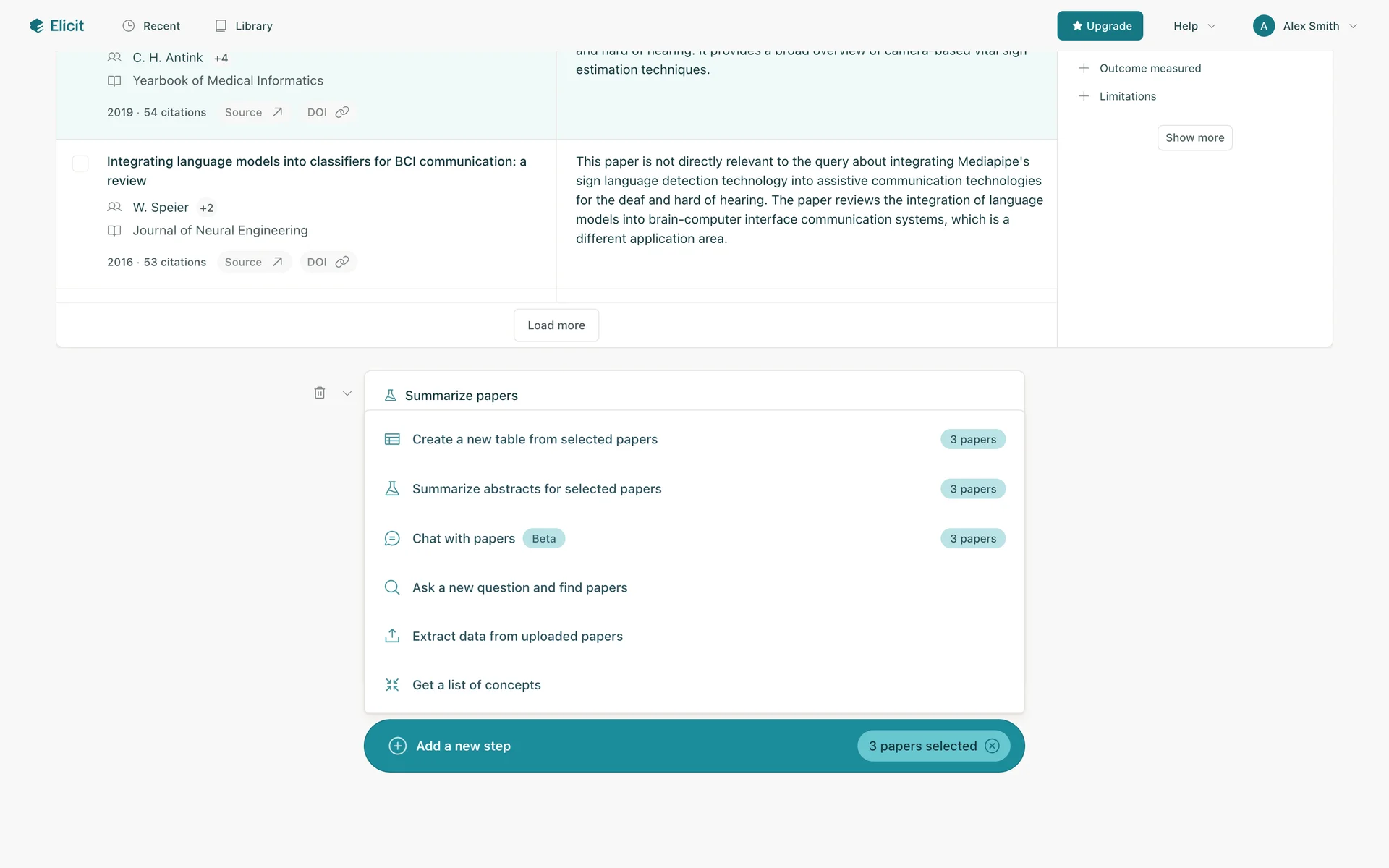The image size is (1389, 868).
Task: Clear selection with the X icon in papers selected
Action: [x=993, y=746]
